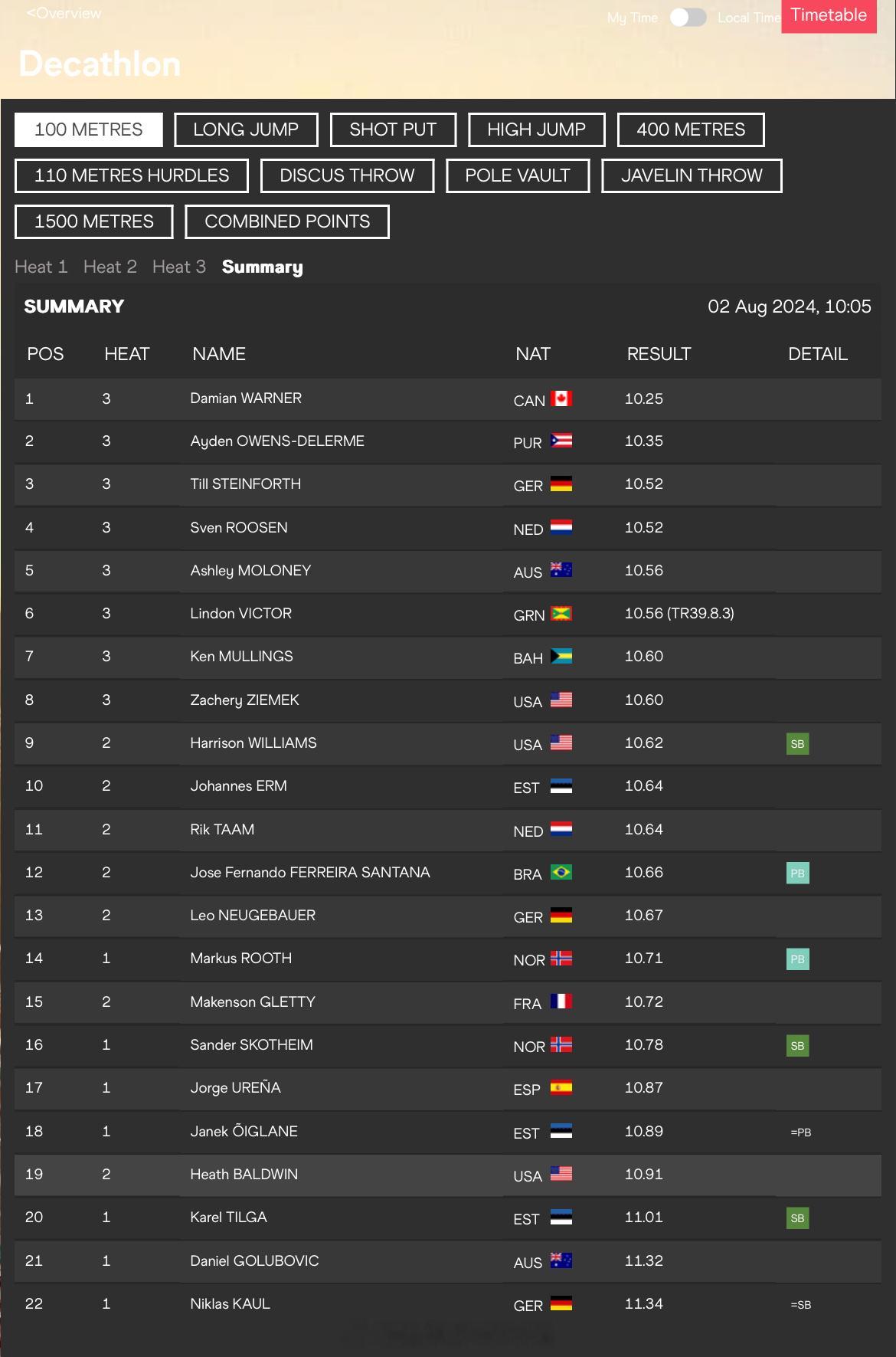Screen dimensions: 896x1357
Task: Click the Spain flag next to Jorge Ureña
Action: (x=561, y=1087)
